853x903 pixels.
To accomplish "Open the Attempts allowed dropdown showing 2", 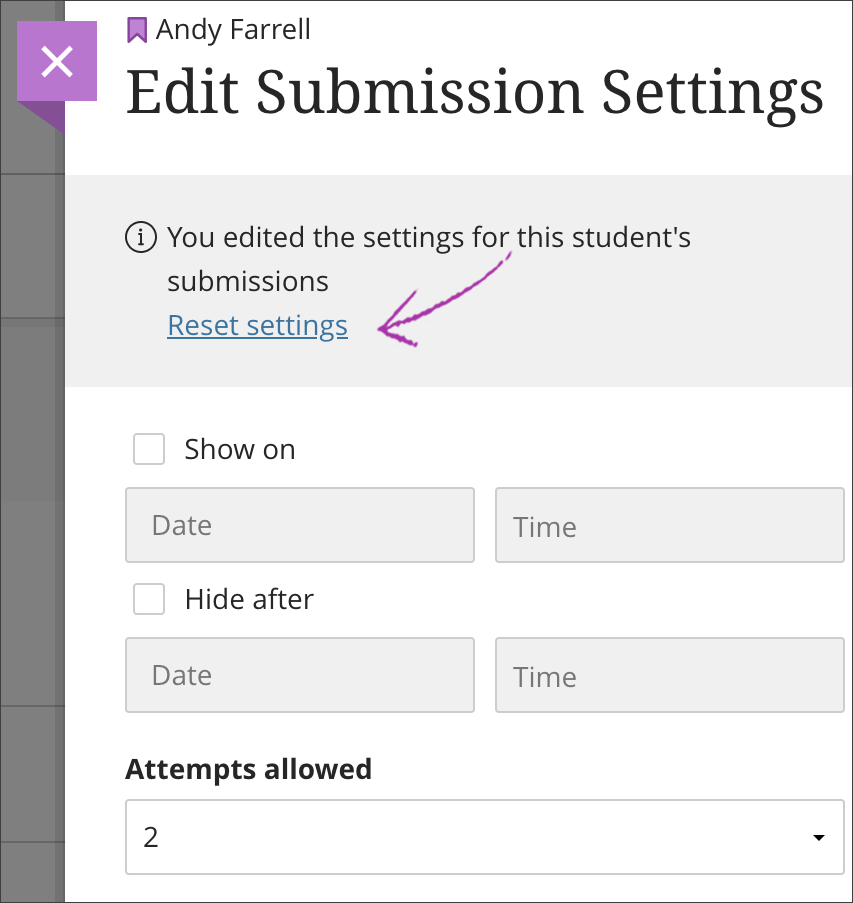I will coord(485,837).
